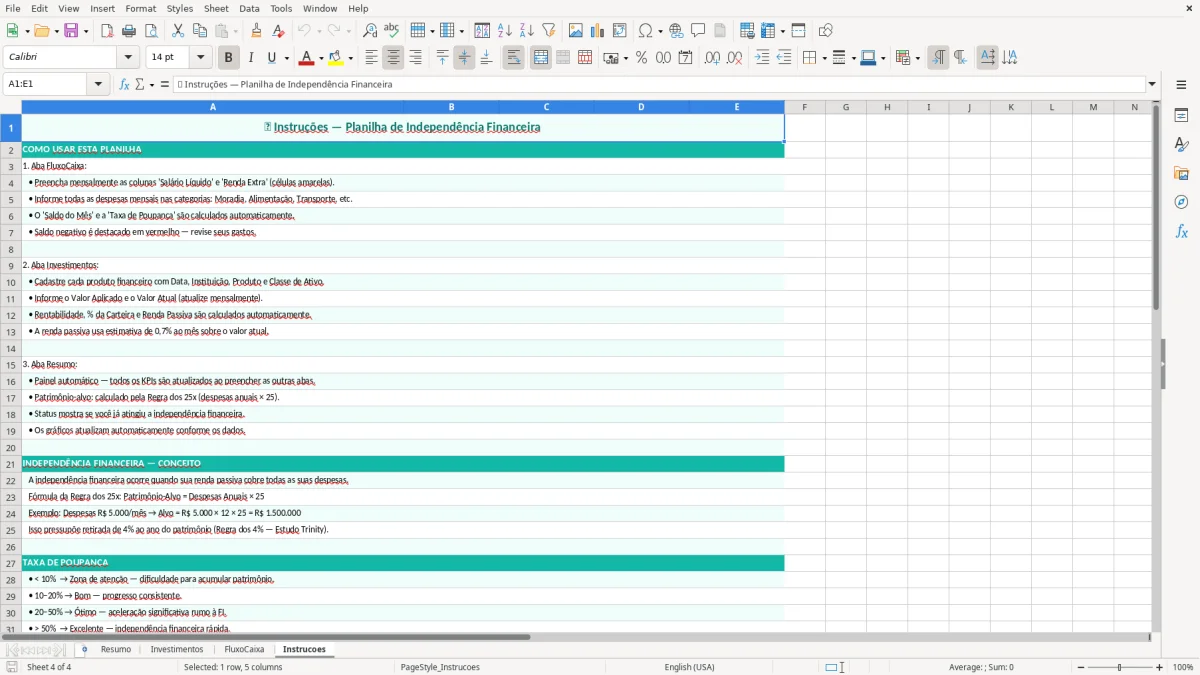Open the Borders dropdown arrow
This screenshot has width=1200, height=675.
coord(824,58)
